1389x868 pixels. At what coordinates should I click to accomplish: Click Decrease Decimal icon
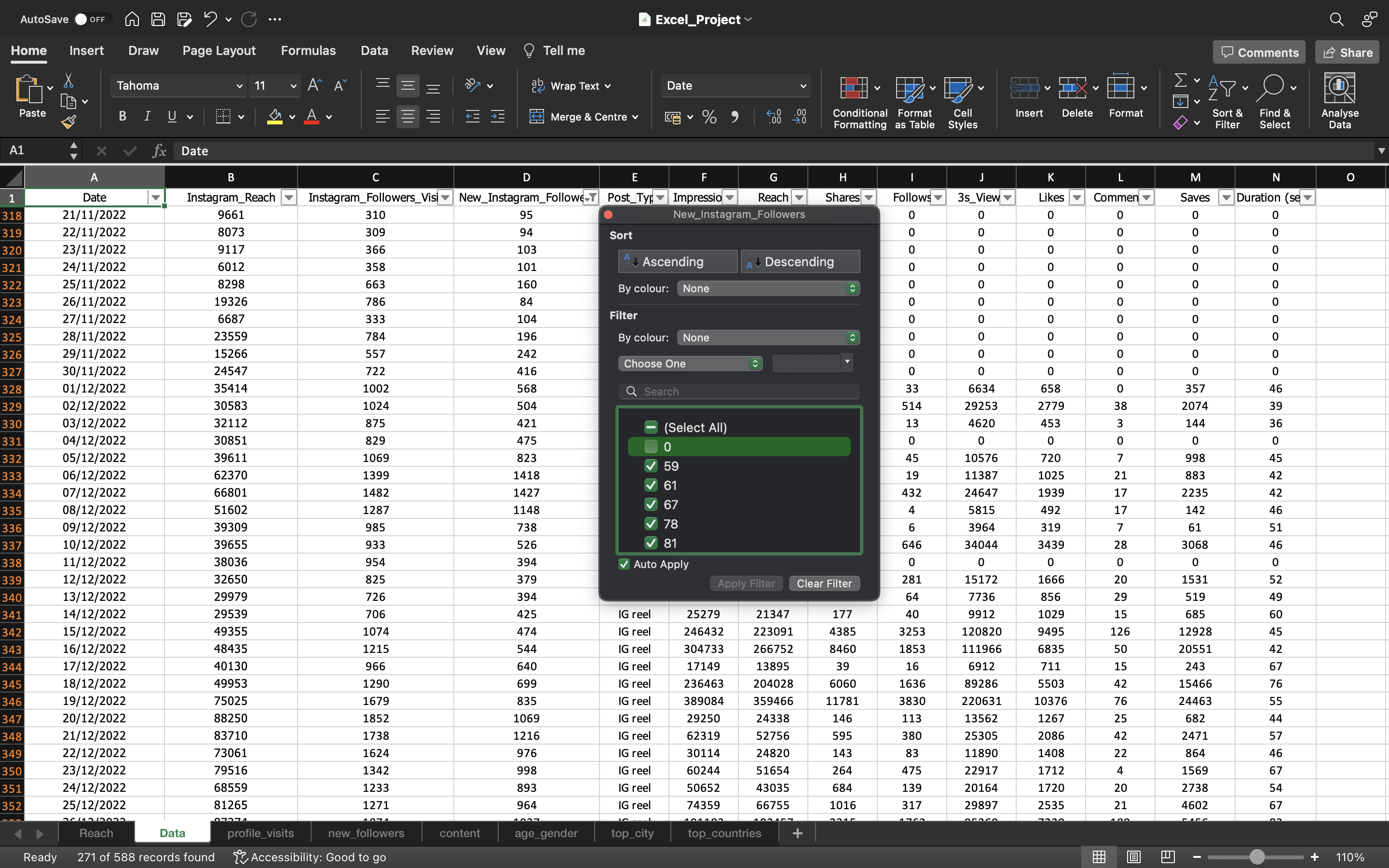799,117
